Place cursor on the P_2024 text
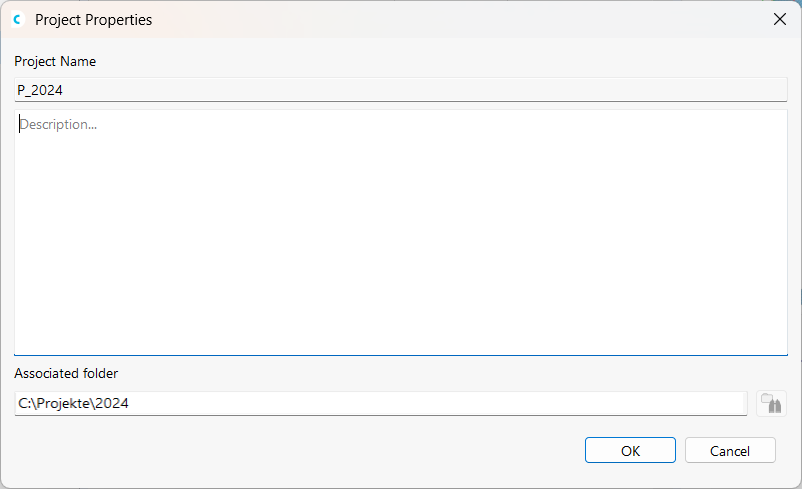The height and width of the screenshot is (489, 802). pos(40,89)
